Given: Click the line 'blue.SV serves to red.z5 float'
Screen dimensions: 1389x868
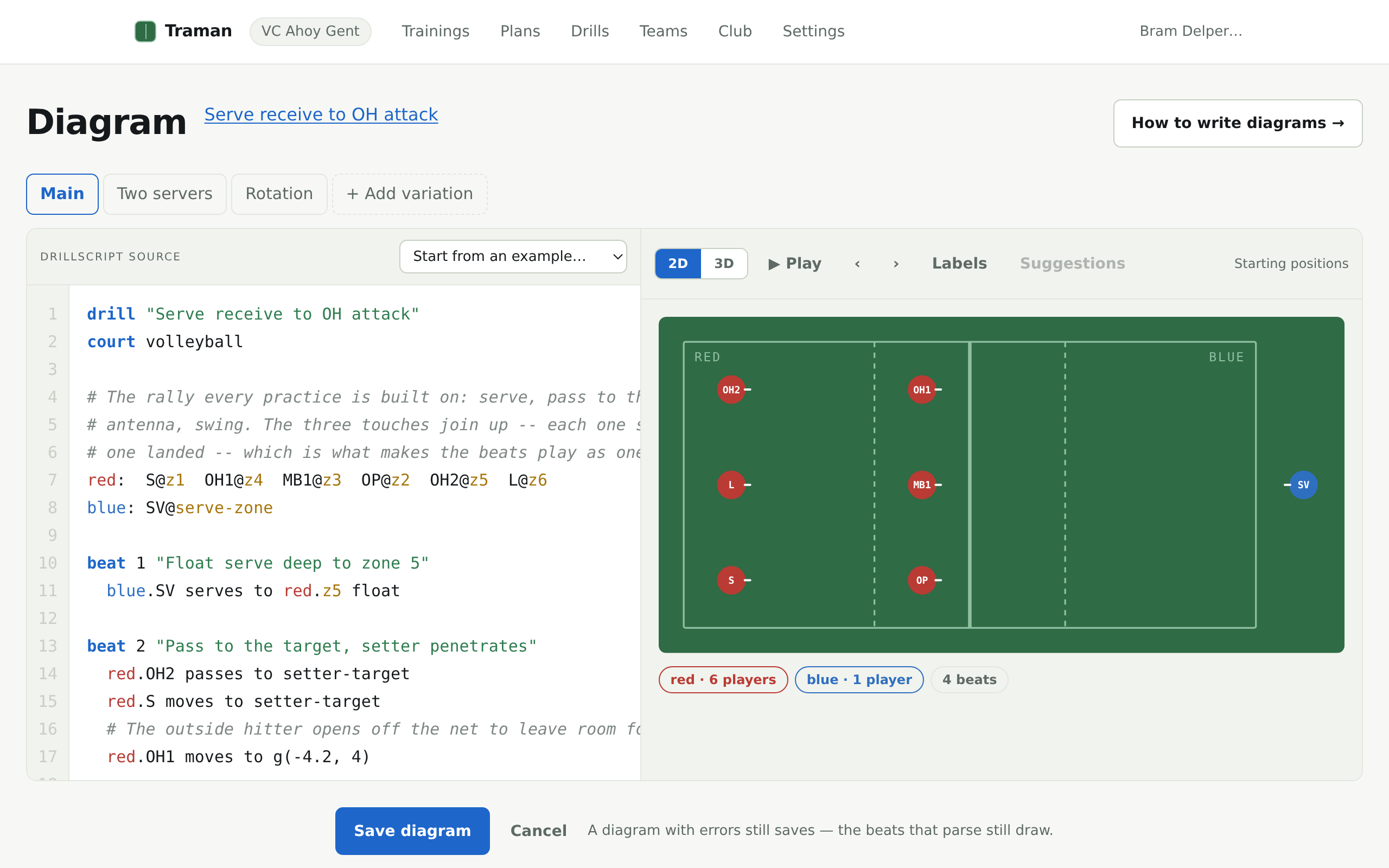Looking at the screenshot, I should pos(252,591).
